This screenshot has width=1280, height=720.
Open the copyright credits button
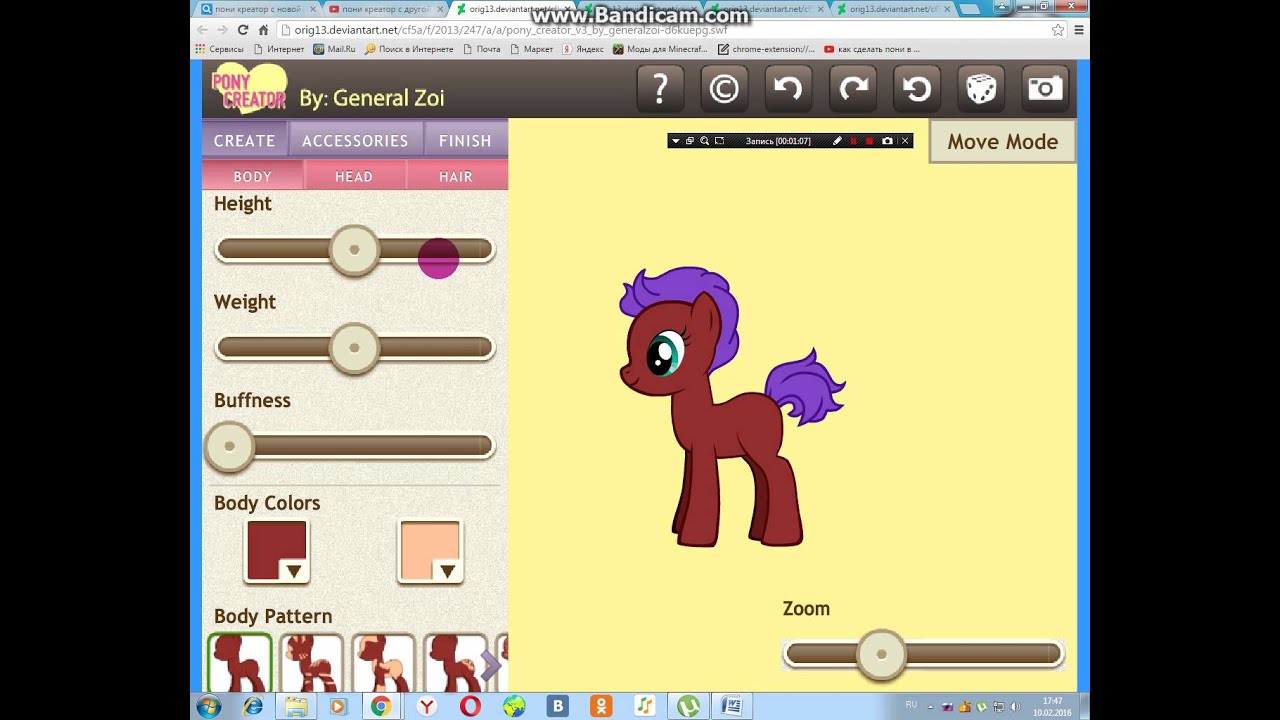(724, 89)
